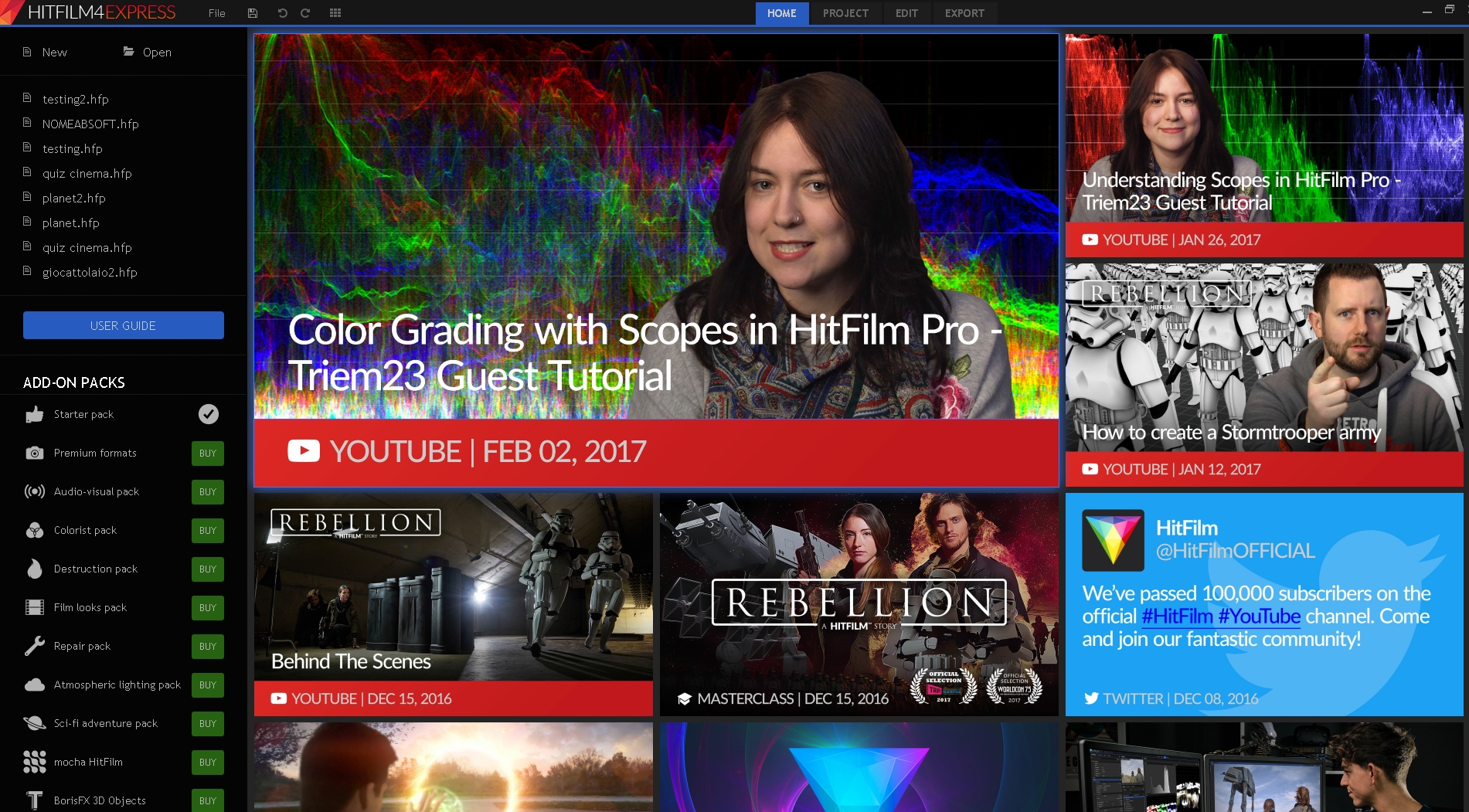Open recent project testing2.hfp

(x=76, y=99)
